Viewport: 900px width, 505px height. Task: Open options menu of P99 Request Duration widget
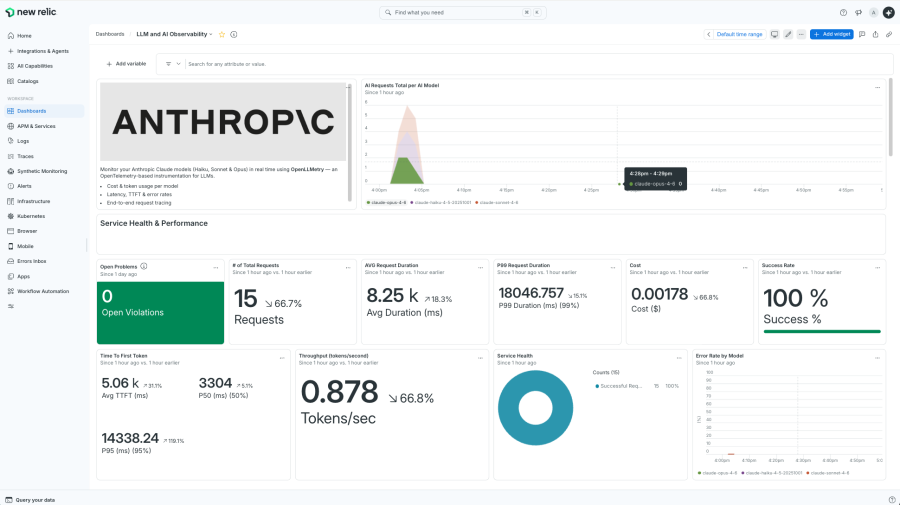tap(613, 267)
